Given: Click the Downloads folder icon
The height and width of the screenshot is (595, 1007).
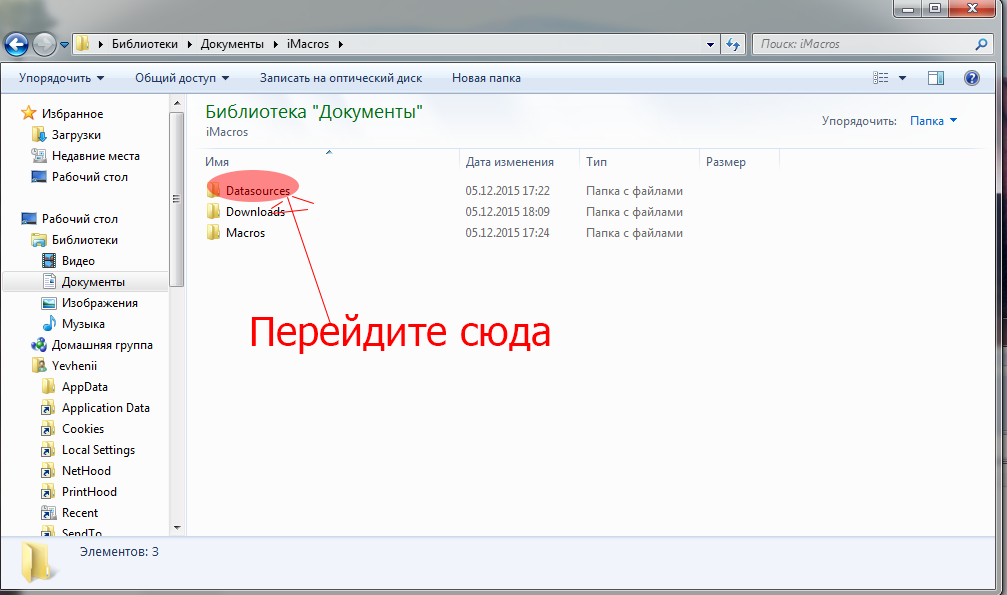Looking at the screenshot, I should pos(213,211).
